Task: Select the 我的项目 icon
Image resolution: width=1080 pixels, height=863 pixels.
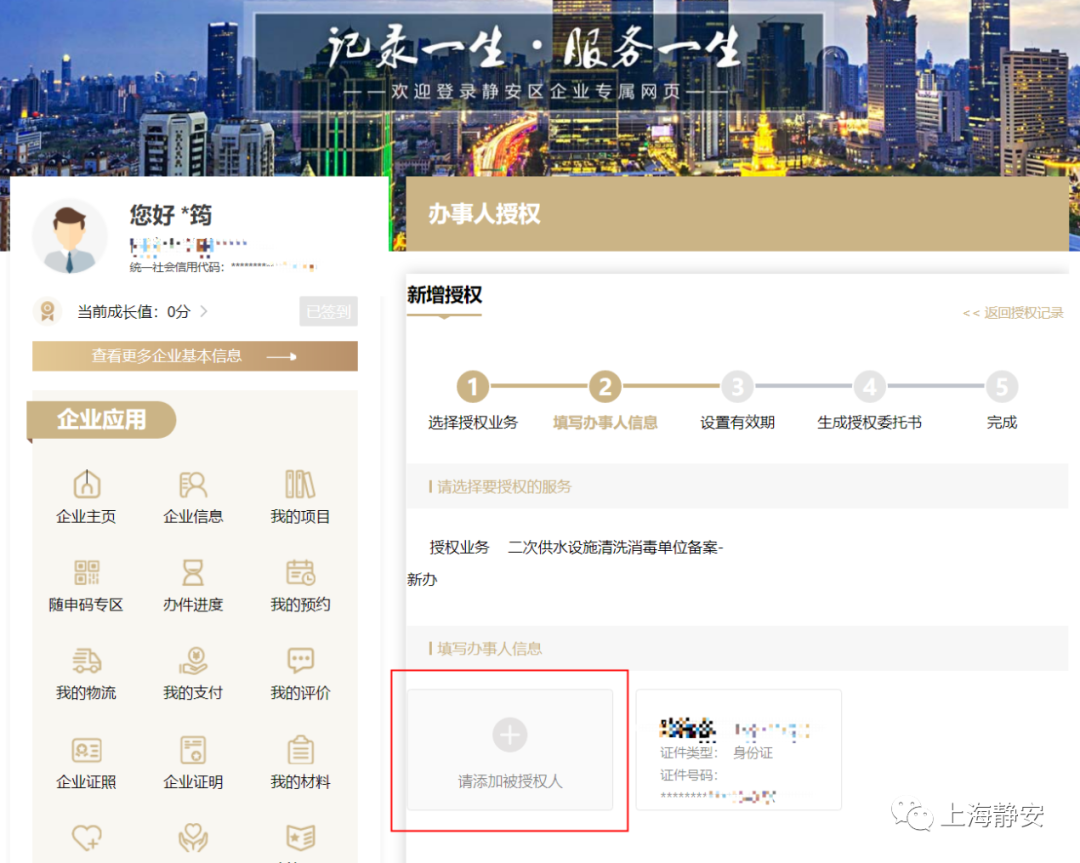Action: coord(297,495)
